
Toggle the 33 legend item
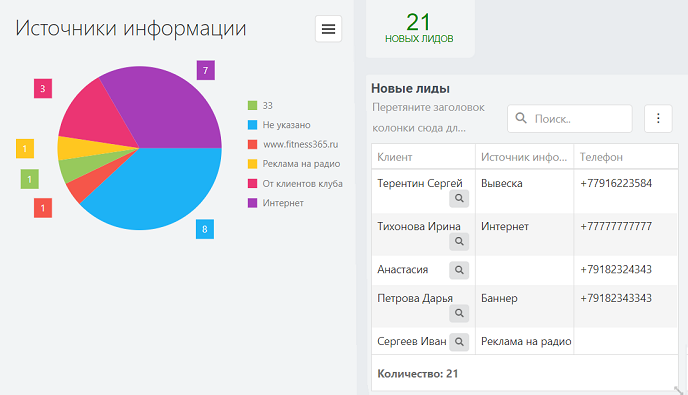click(260, 105)
